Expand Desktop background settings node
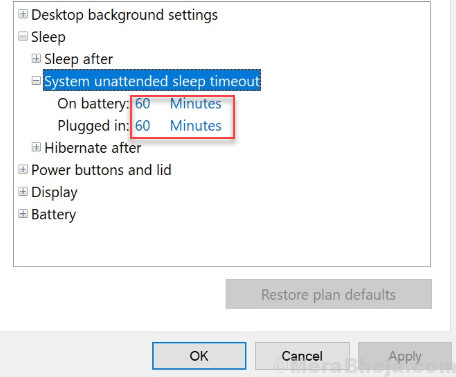The height and width of the screenshot is (377, 456). [x=23, y=14]
